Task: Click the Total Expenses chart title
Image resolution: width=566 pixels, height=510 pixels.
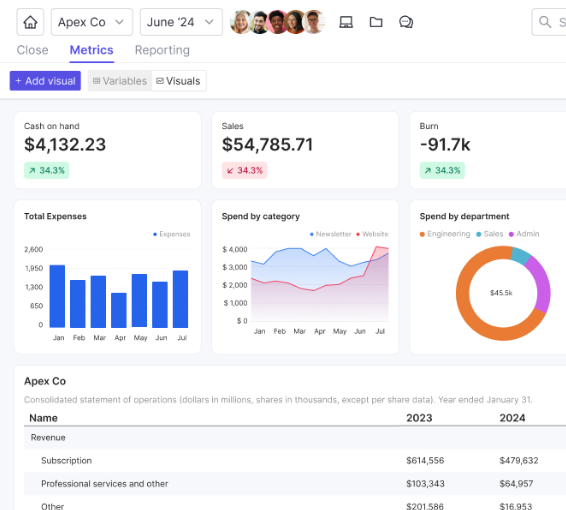Action: 55,216
